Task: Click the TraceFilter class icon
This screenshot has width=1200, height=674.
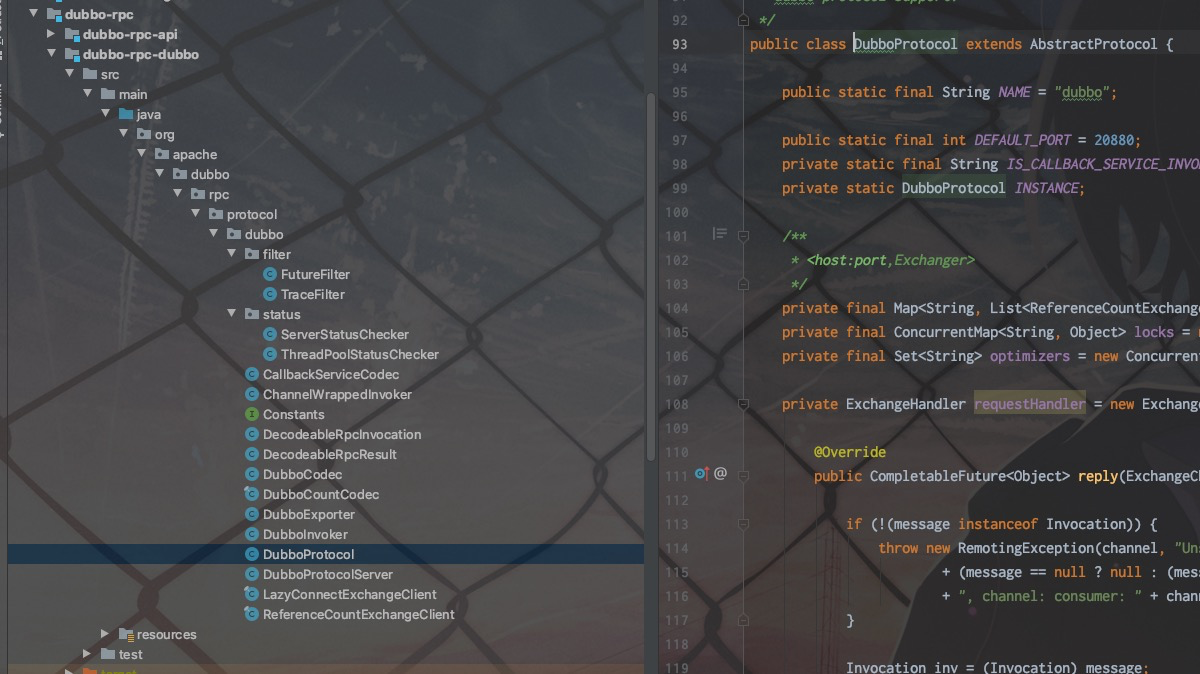Action: 270,294
